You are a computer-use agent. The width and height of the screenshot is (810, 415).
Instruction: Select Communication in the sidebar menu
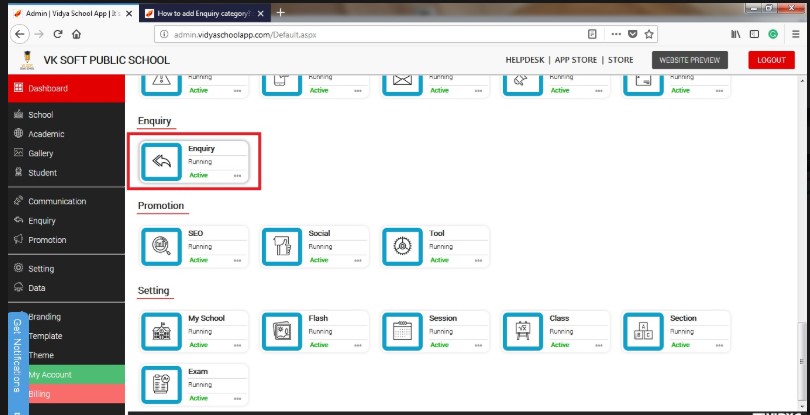coord(57,201)
